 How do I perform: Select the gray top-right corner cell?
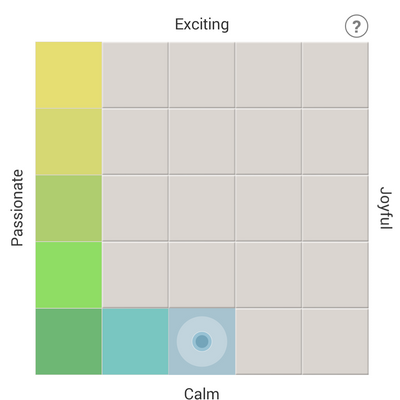point(335,75)
